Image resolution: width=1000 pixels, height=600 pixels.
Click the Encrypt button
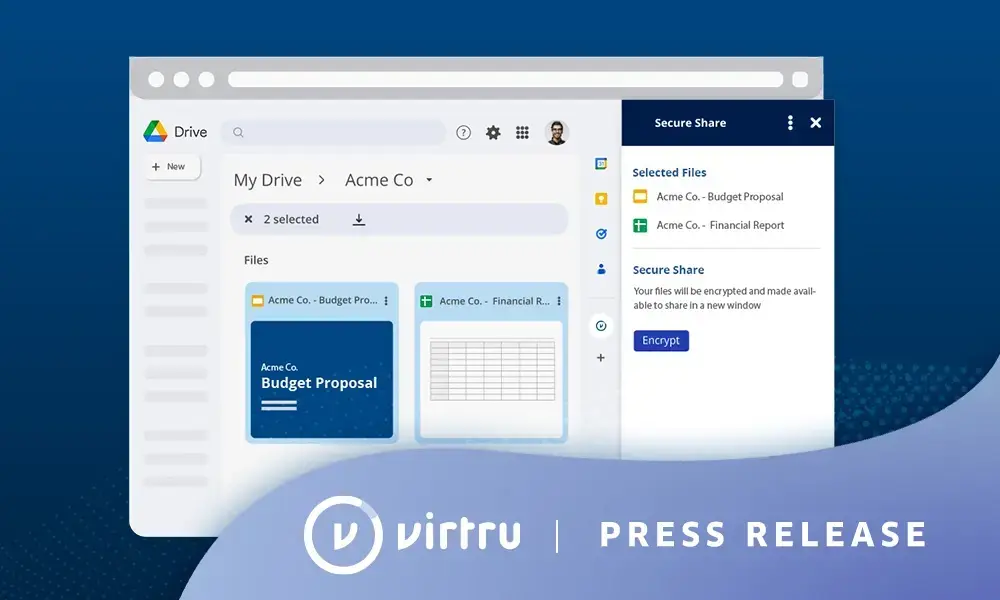[x=661, y=340]
